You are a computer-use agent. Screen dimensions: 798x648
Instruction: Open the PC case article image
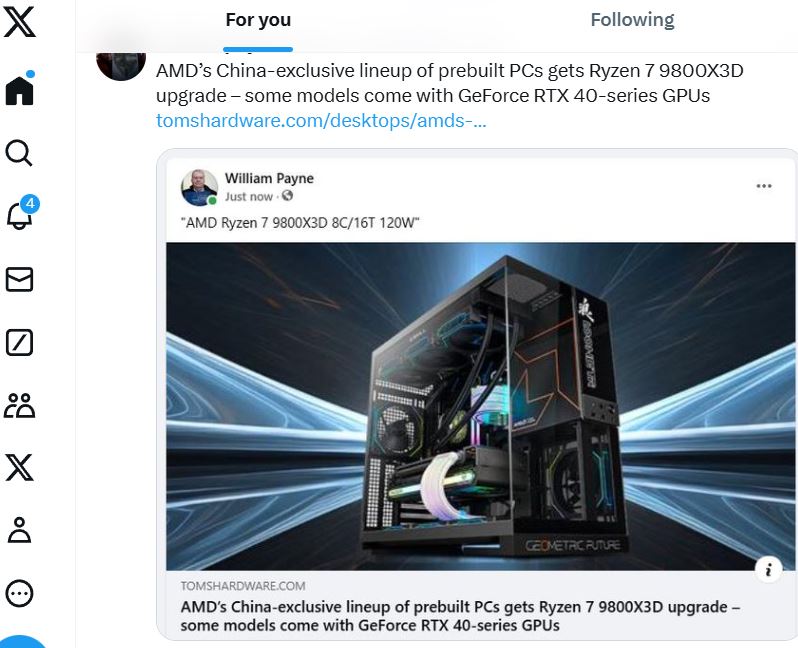click(481, 406)
